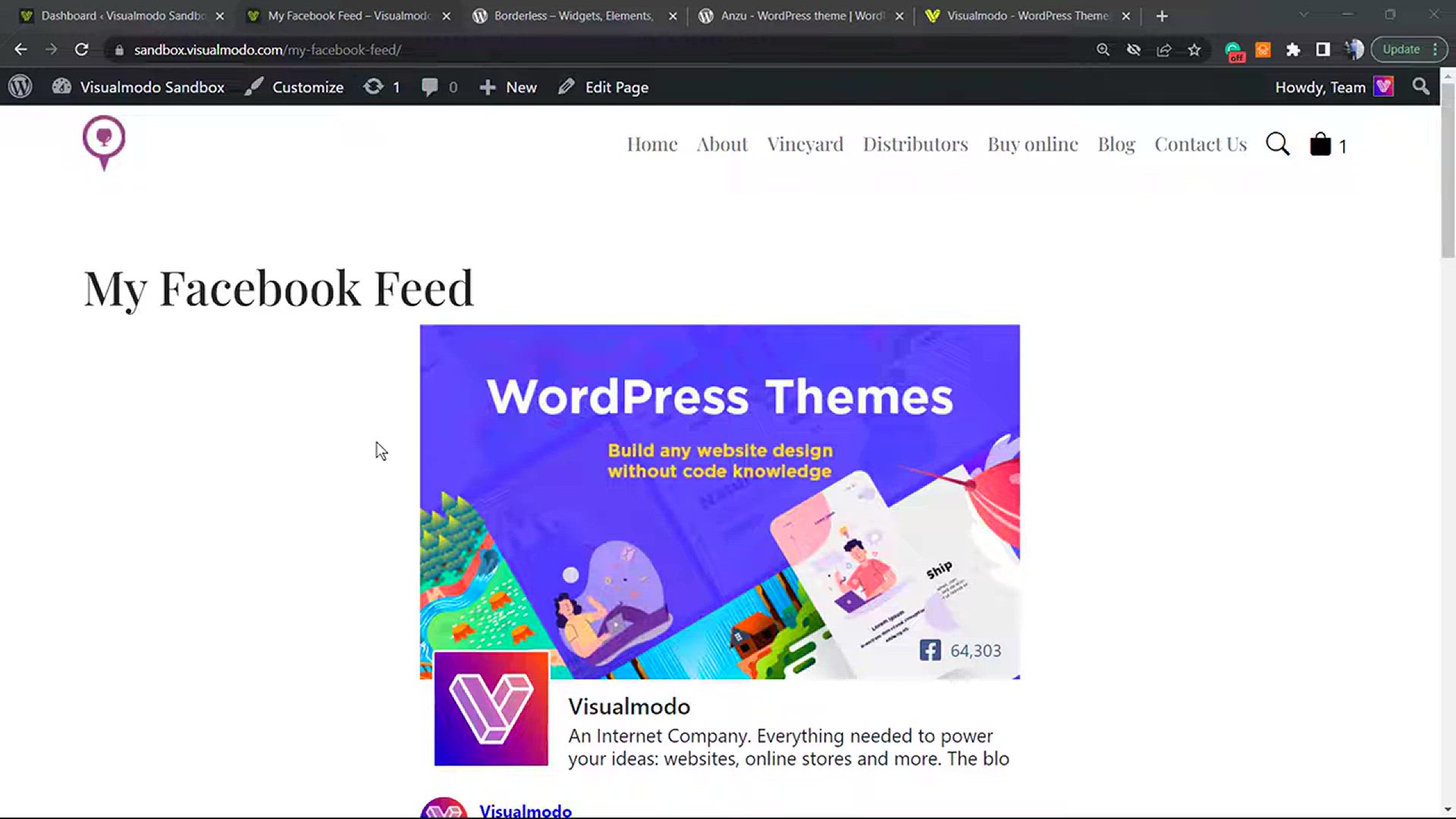Click the Visualmodo page profile logo
Image resolution: width=1456 pixels, height=819 pixels.
coord(491,708)
